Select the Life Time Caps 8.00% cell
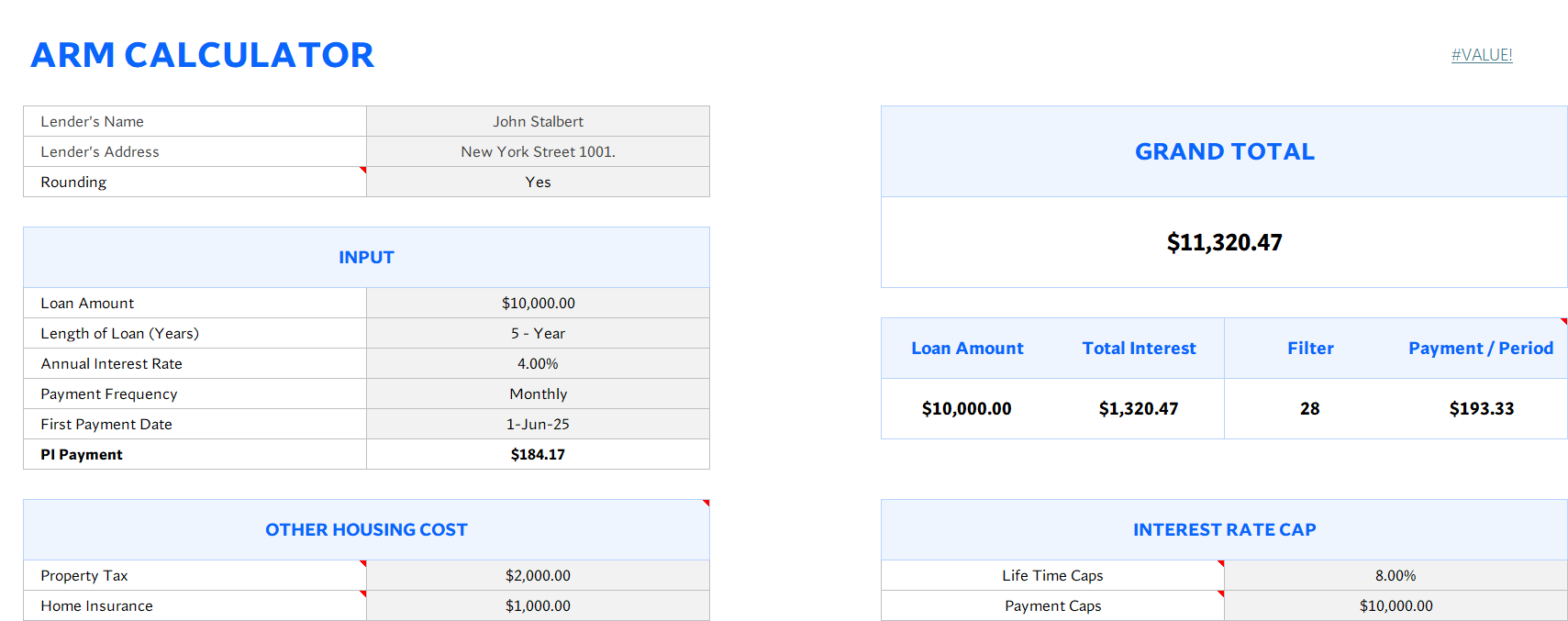Image resolution: width=1568 pixels, height=621 pixels. pyautogui.click(x=1396, y=575)
